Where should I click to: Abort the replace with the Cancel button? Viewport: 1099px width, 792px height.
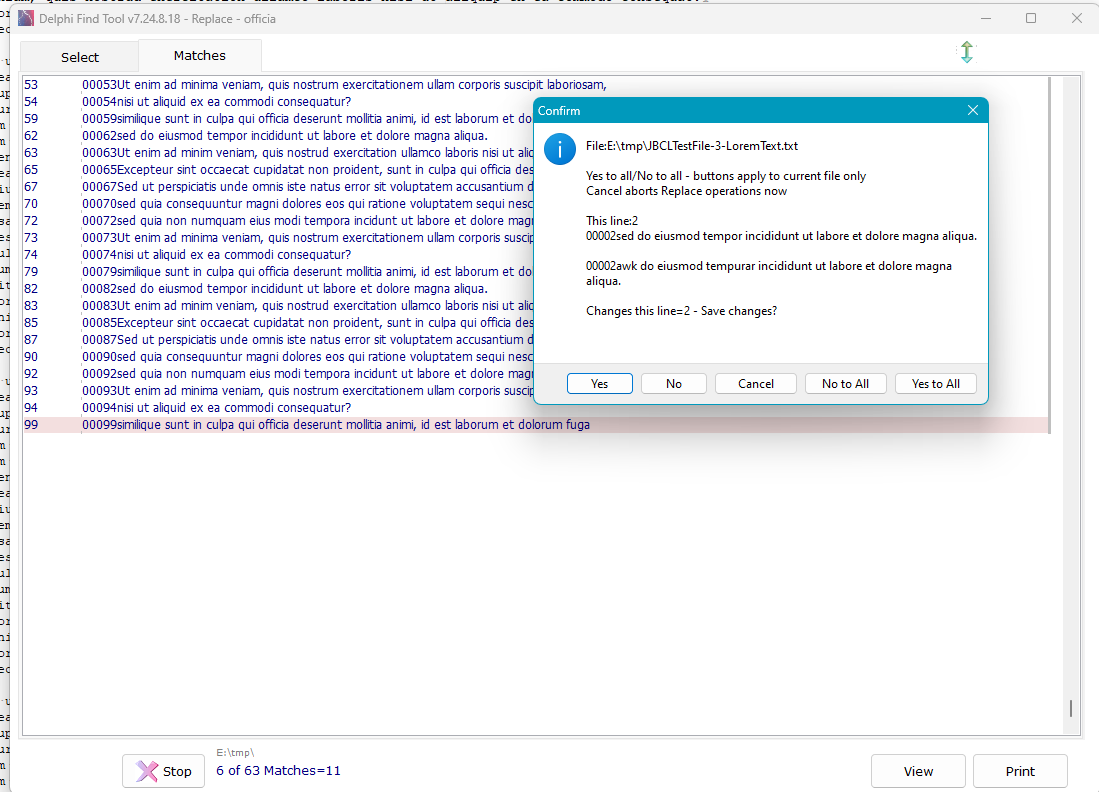756,384
